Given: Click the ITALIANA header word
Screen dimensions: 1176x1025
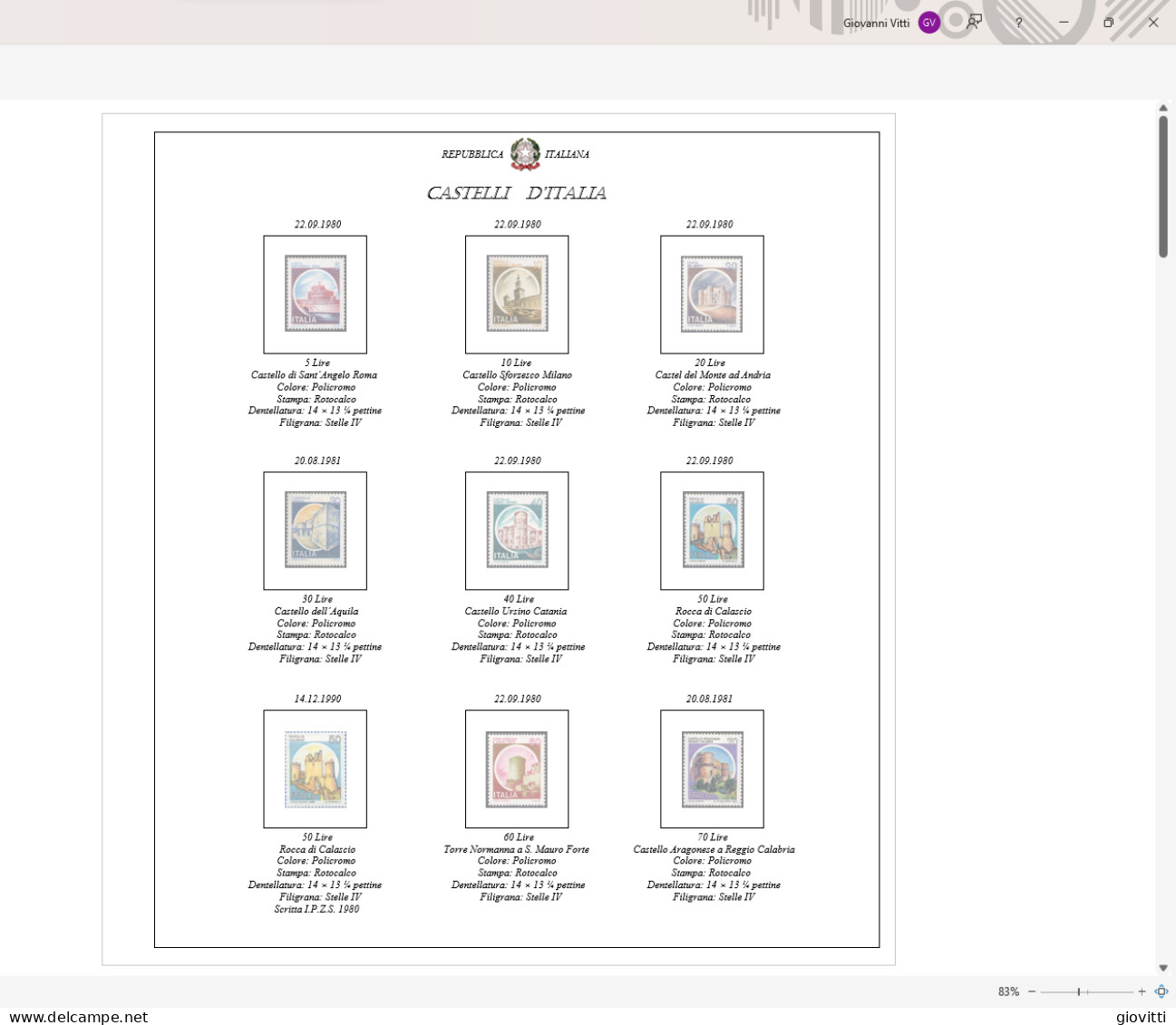Looking at the screenshot, I should [x=567, y=155].
